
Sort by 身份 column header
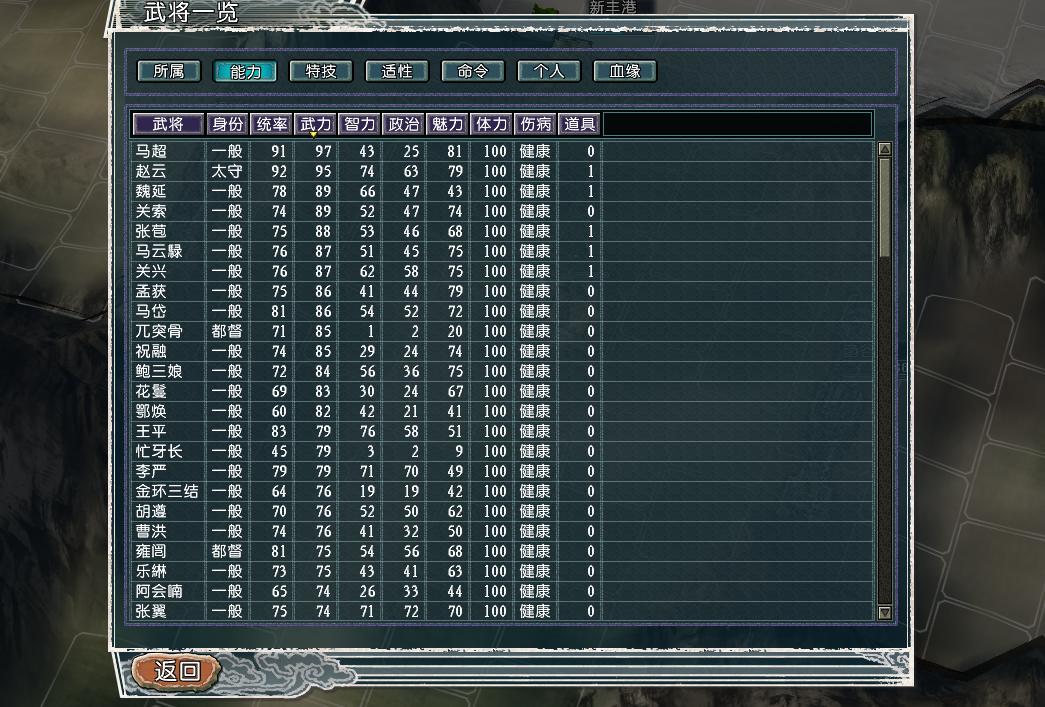pyautogui.click(x=227, y=124)
